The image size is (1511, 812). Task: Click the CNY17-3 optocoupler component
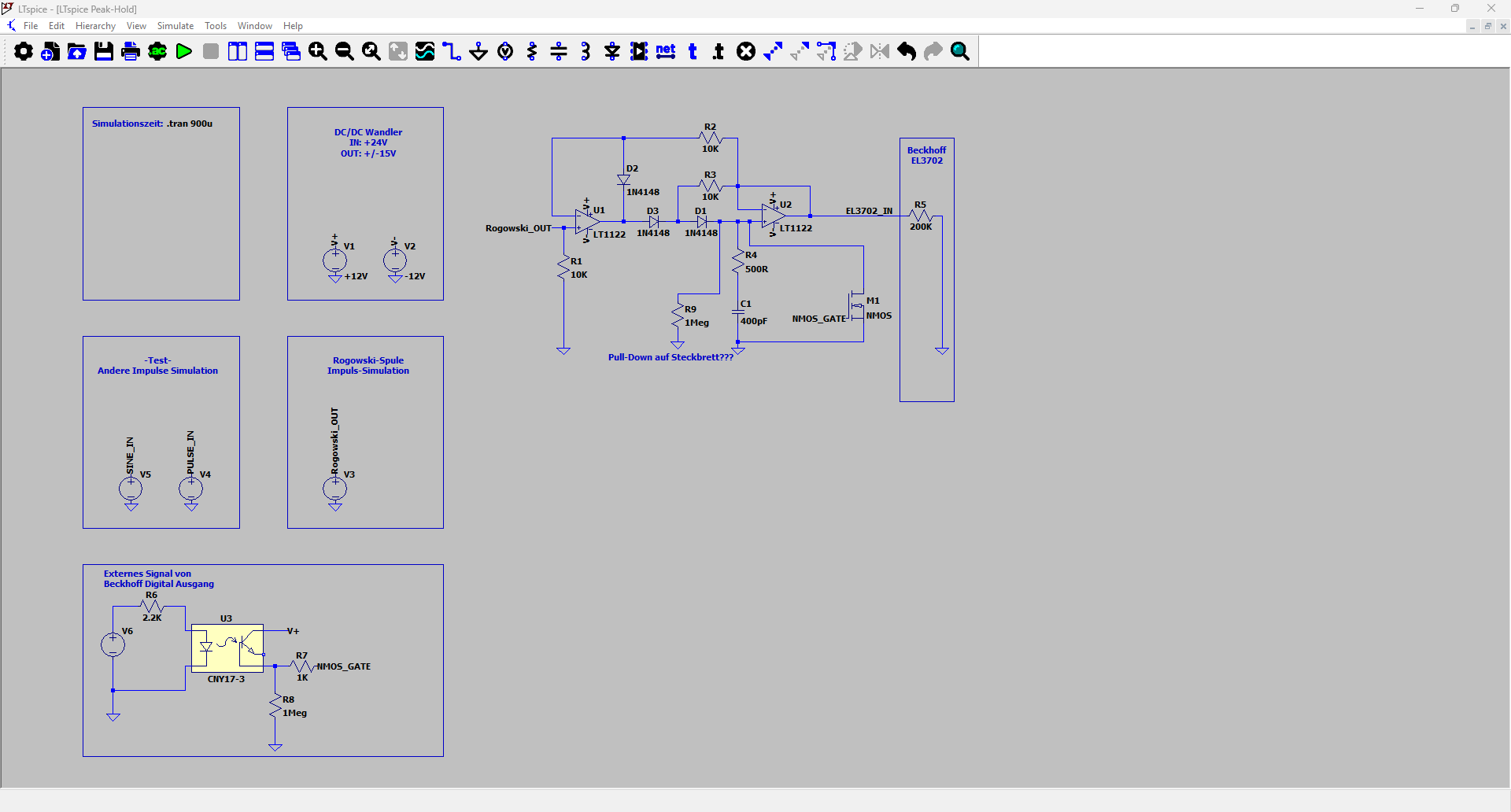227,648
